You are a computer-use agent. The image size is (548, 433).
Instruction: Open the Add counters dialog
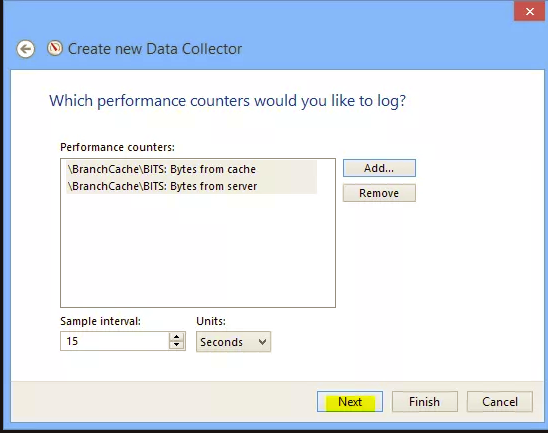(379, 168)
